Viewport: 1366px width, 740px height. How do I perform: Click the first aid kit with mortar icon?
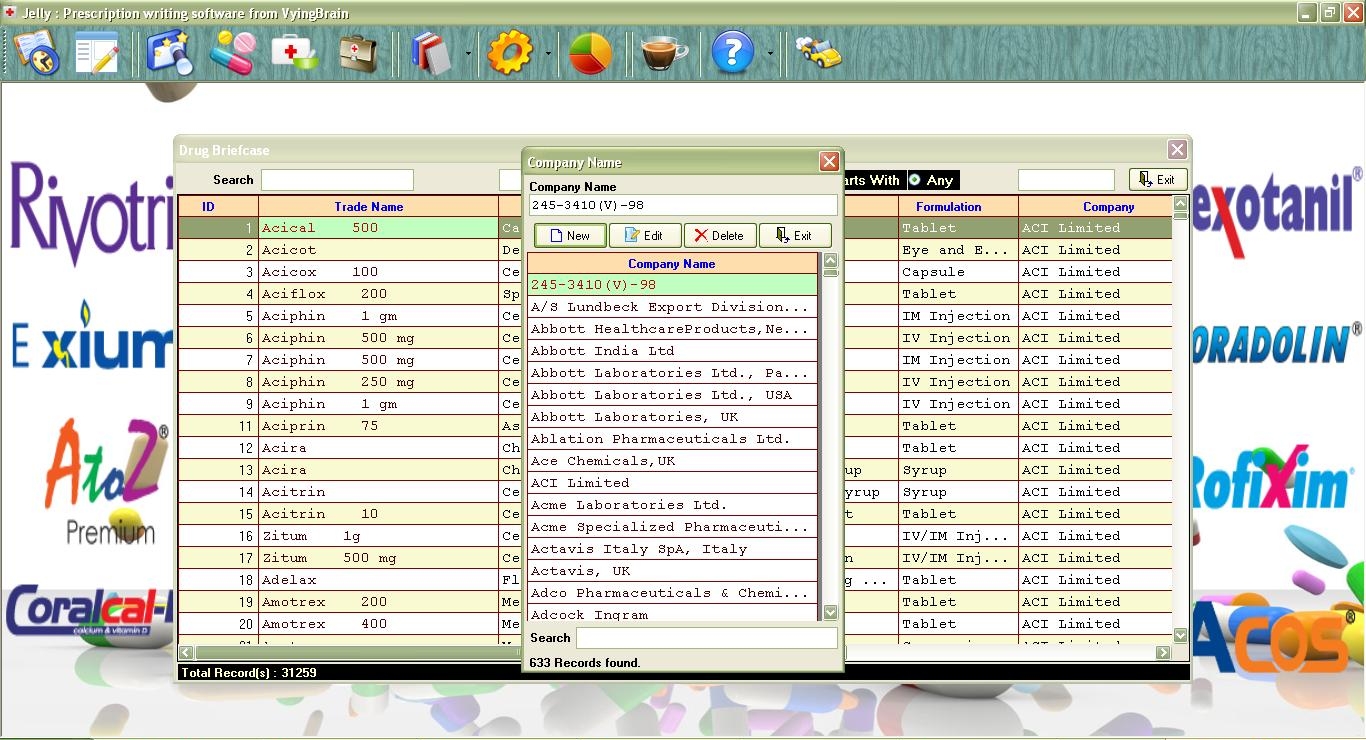(x=295, y=52)
